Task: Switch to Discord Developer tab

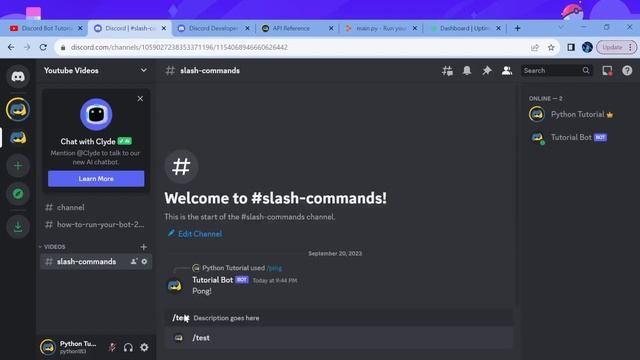Action: (212, 28)
